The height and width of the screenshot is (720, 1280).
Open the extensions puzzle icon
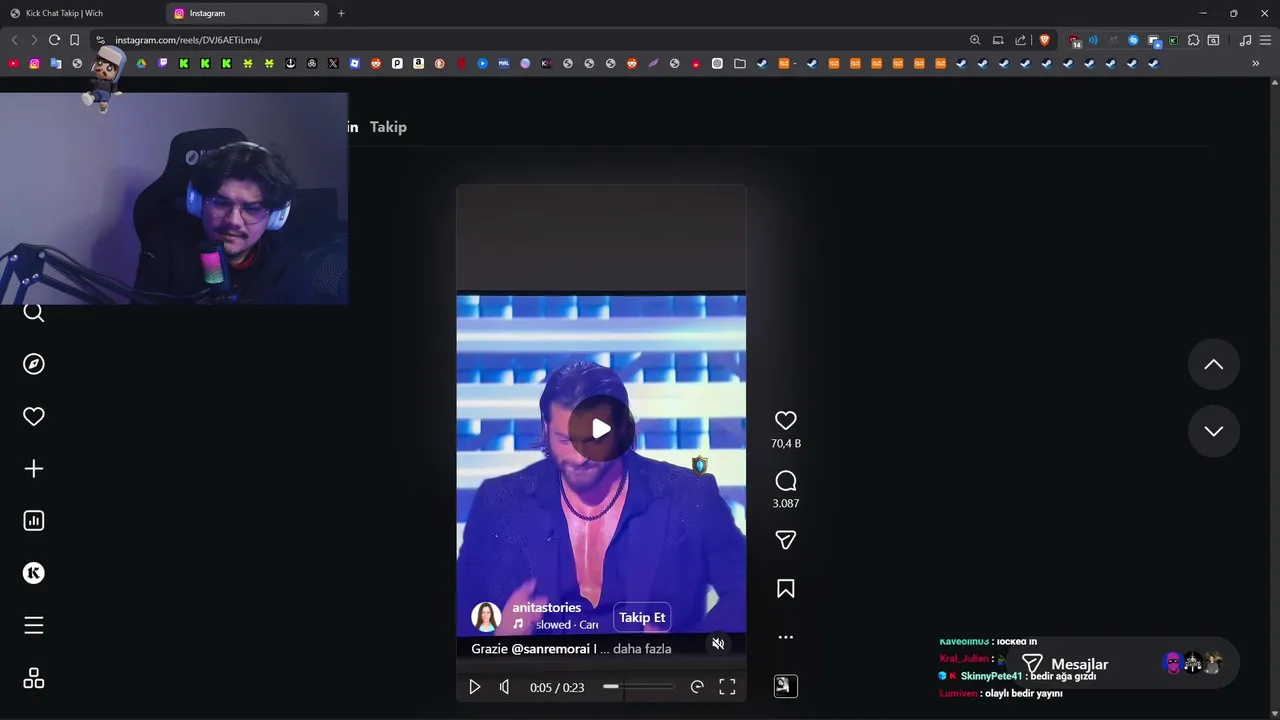coord(1193,40)
